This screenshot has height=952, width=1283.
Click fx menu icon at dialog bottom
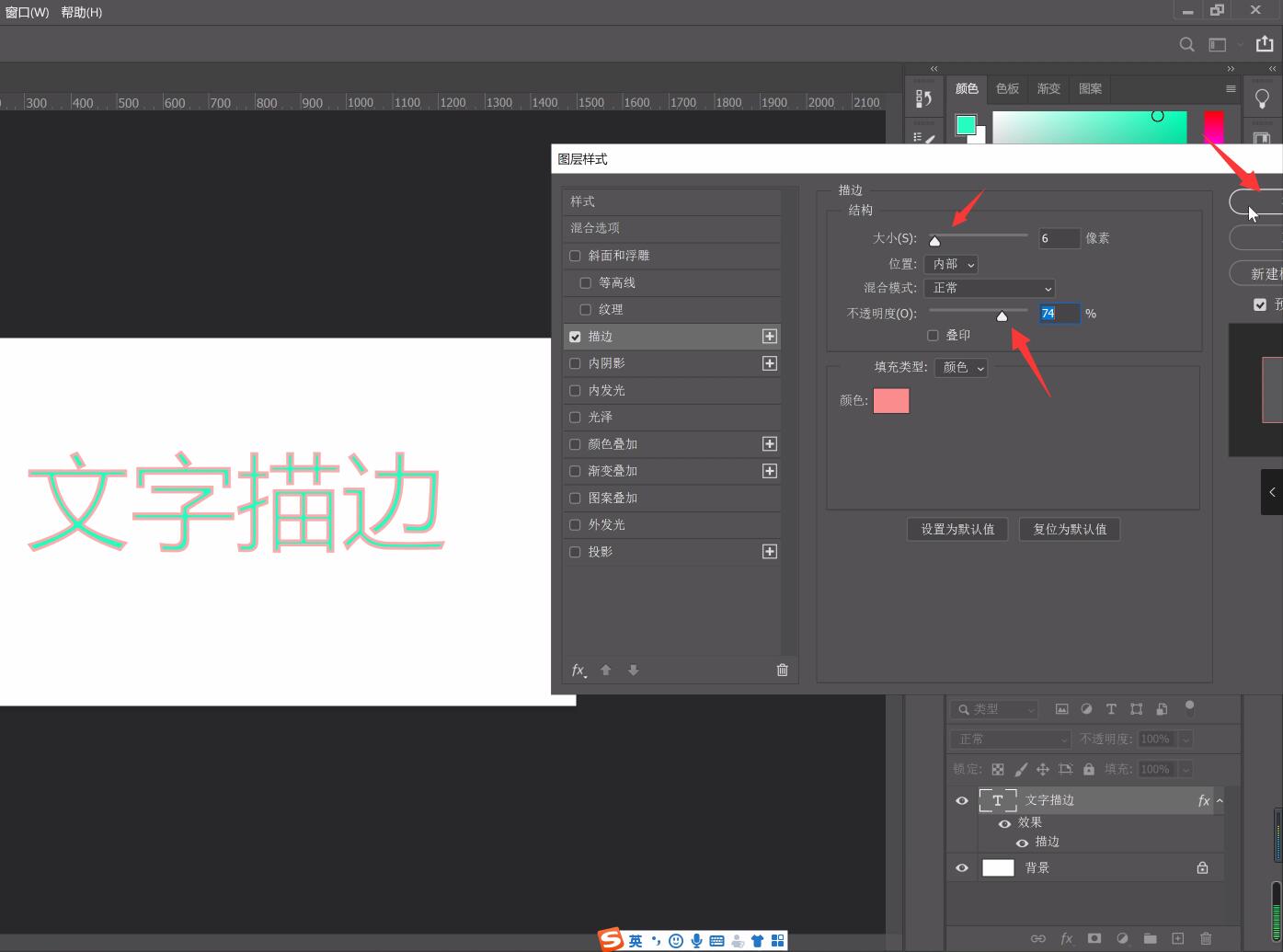pos(578,670)
